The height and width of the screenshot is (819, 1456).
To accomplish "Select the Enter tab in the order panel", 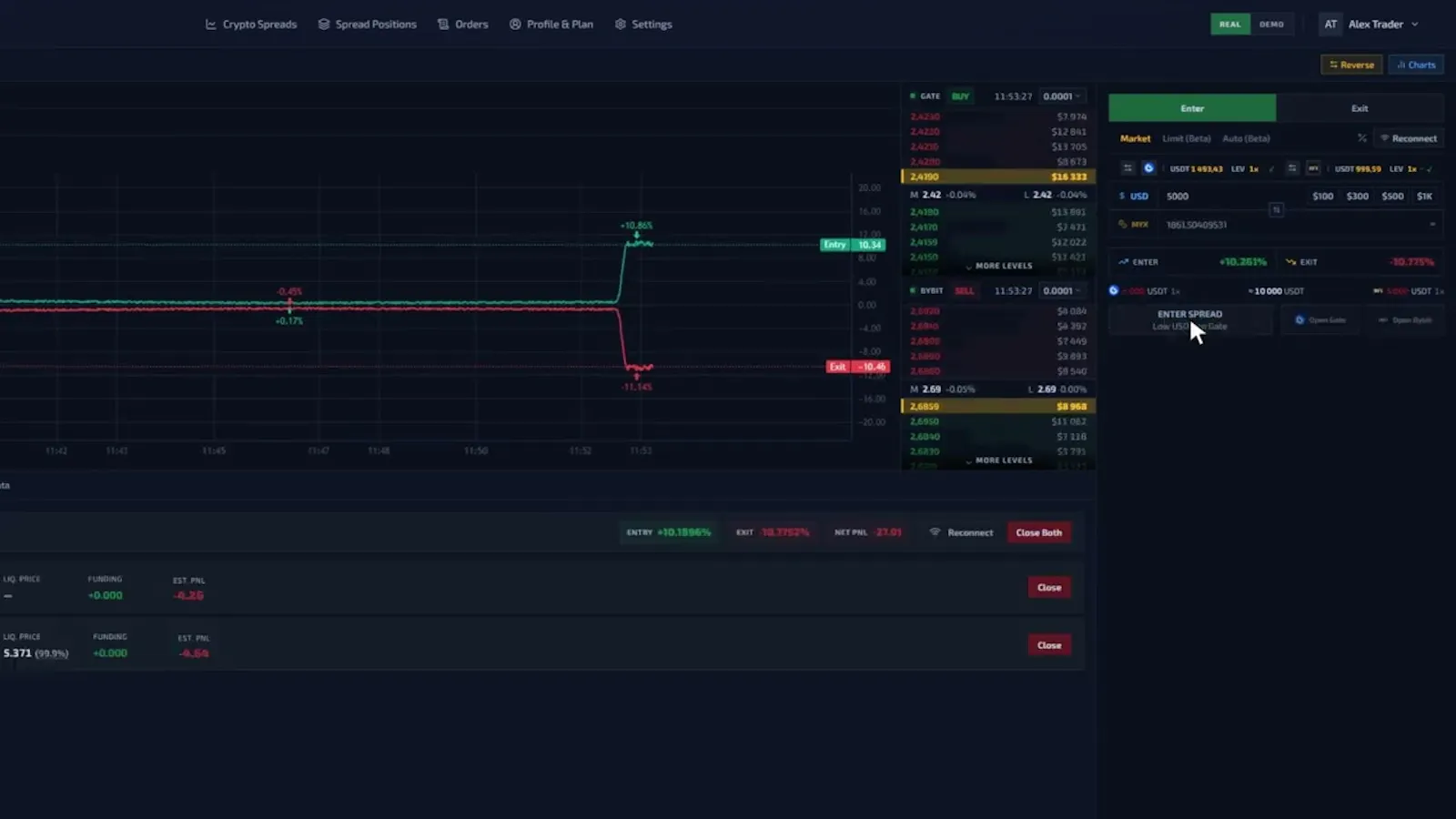I will click(1192, 108).
